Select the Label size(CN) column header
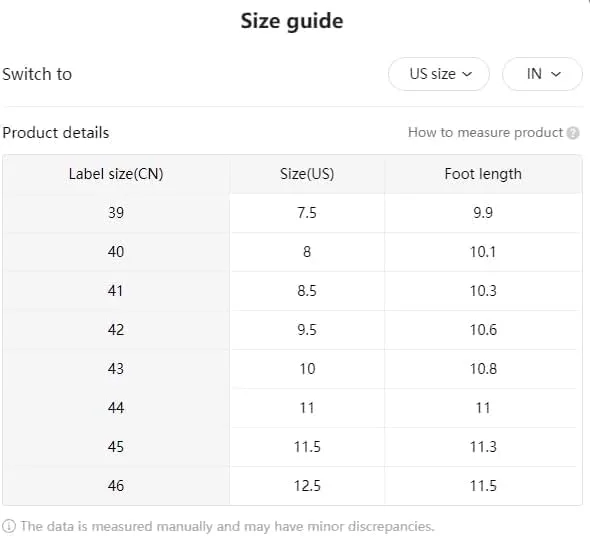This screenshot has height=536, width=590. pyautogui.click(x=116, y=174)
